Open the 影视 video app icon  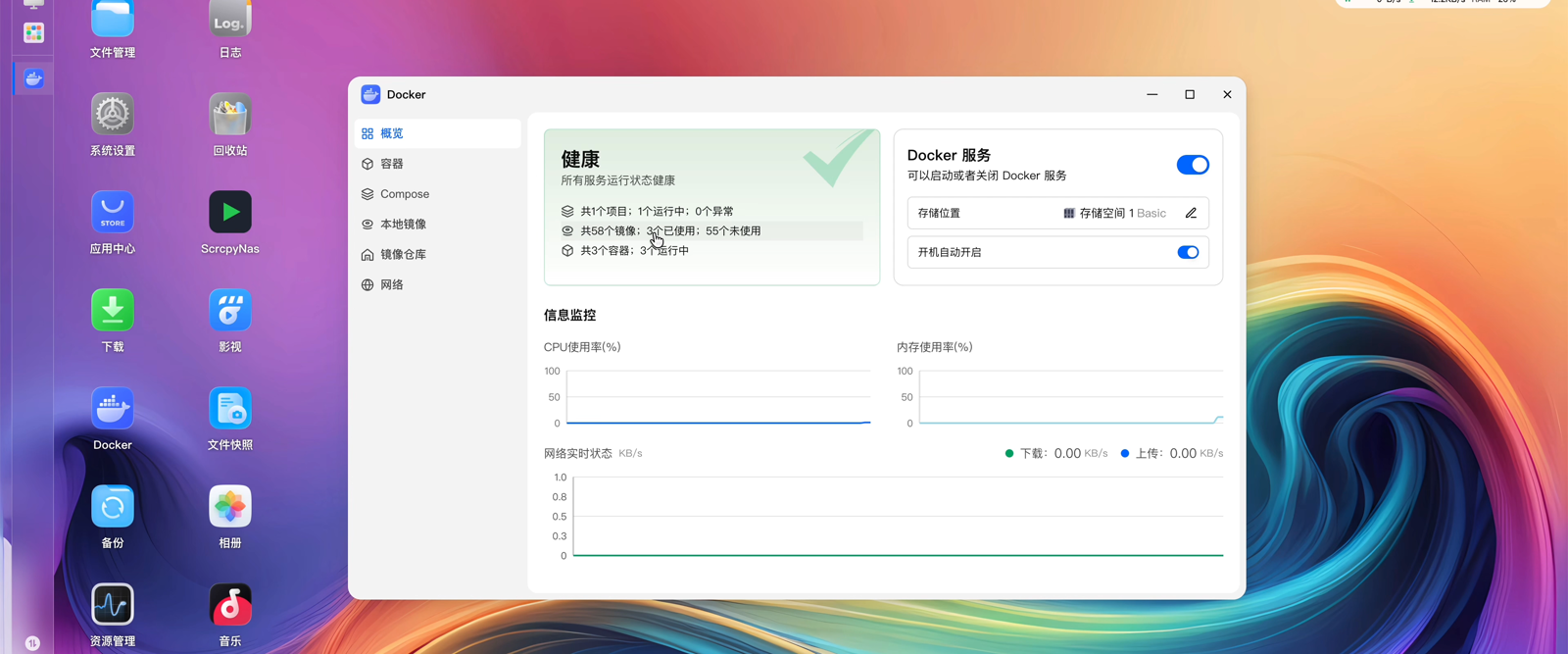(x=230, y=311)
